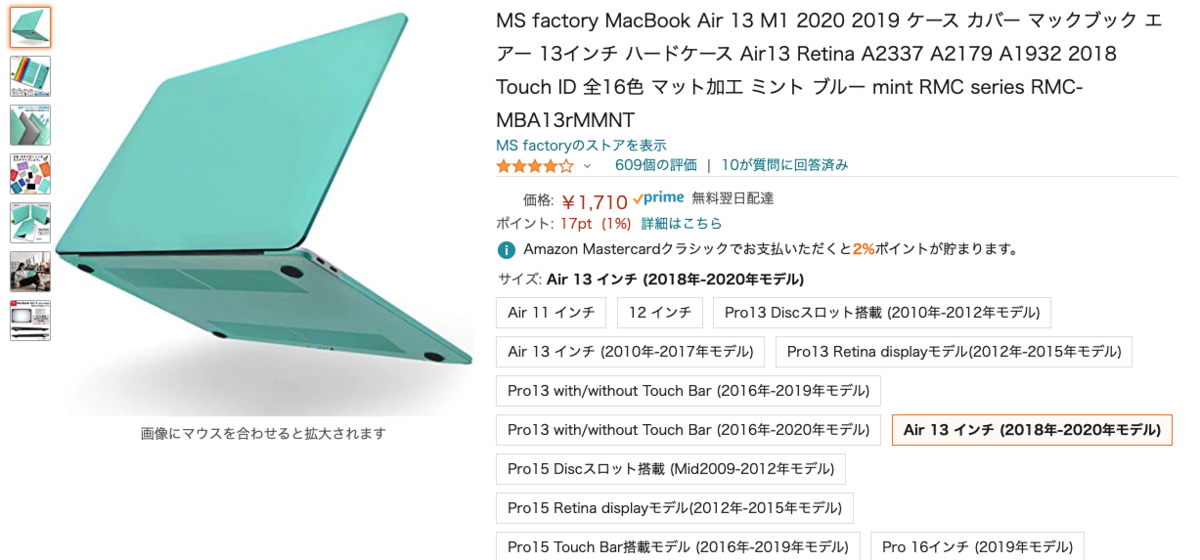The height and width of the screenshot is (560, 1200).
Task: Choose Air 13 インチ (2010年-2017年モデル) size
Action: 631,351
